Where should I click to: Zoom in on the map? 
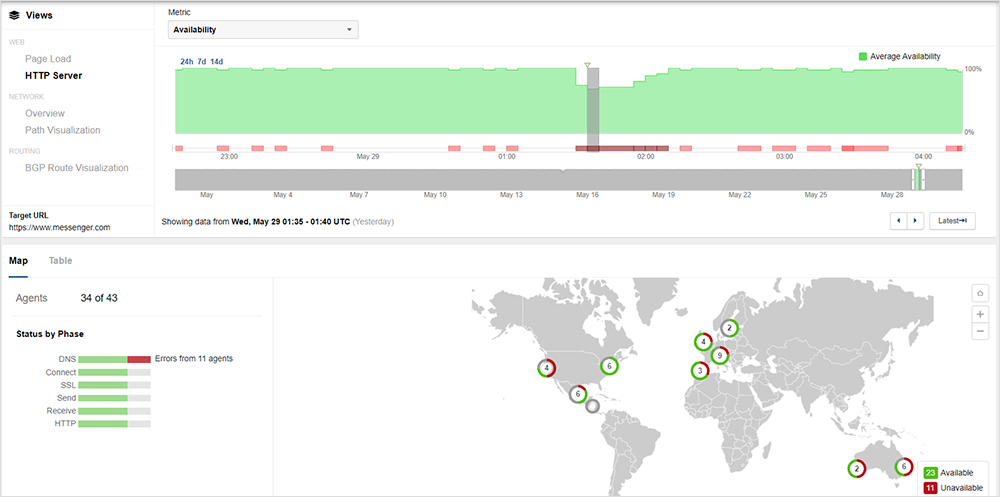[980, 314]
